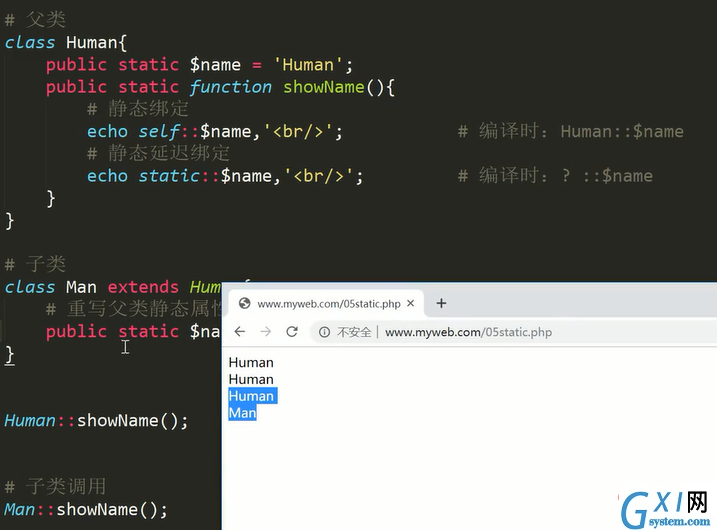Click the second 'Human' output line
This screenshot has width=717, height=530.
pos(251,380)
